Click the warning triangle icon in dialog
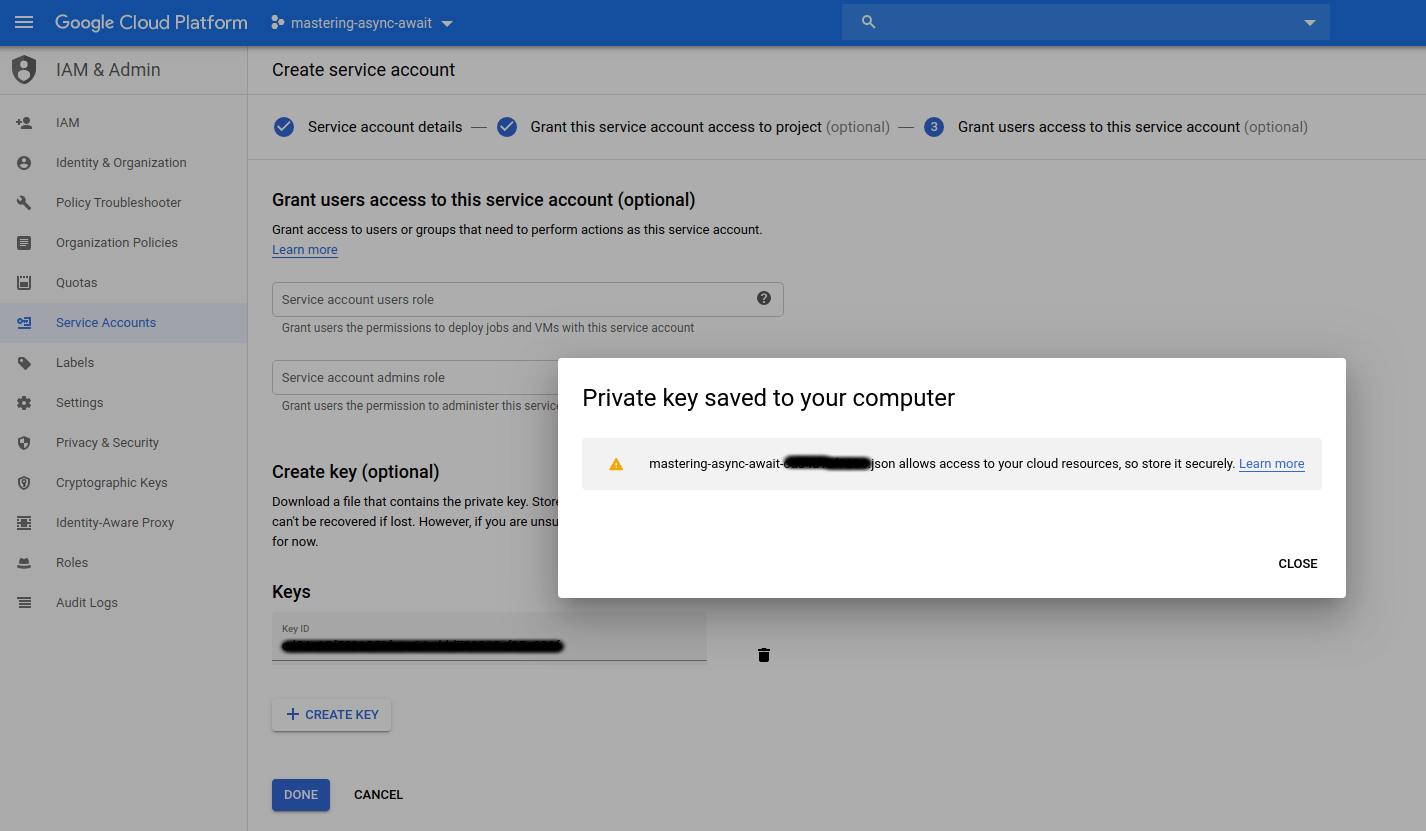Image resolution: width=1426 pixels, height=831 pixels. tap(616, 464)
